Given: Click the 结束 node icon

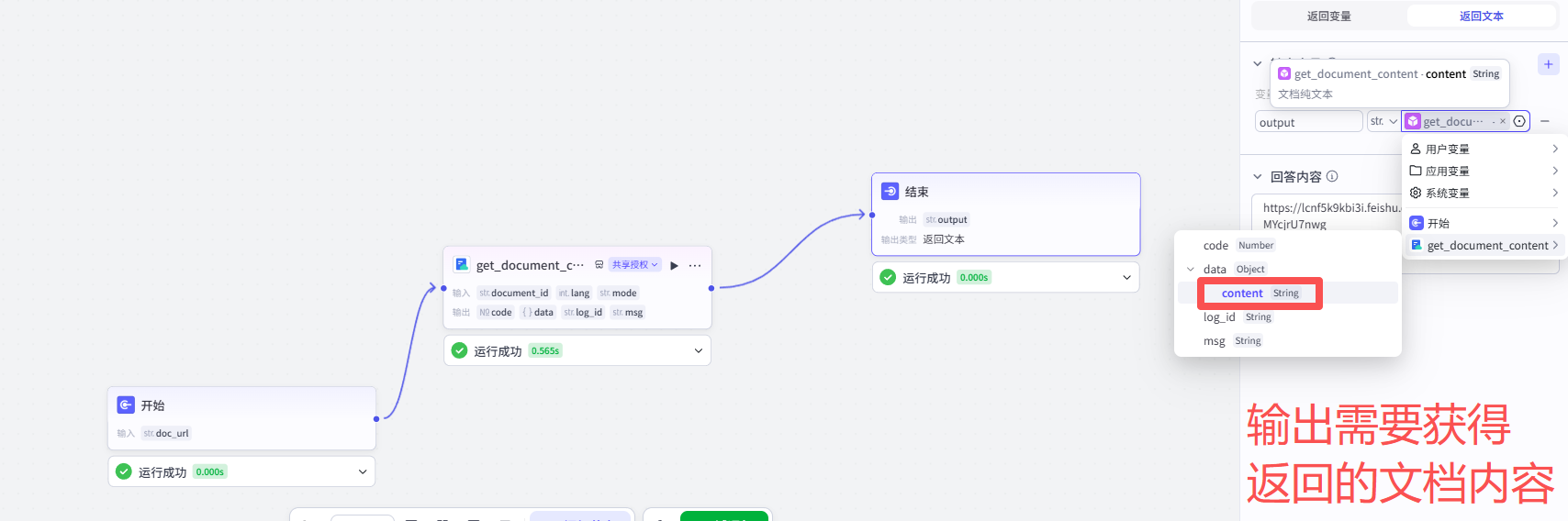Looking at the screenshot, I should coord(890,191).
